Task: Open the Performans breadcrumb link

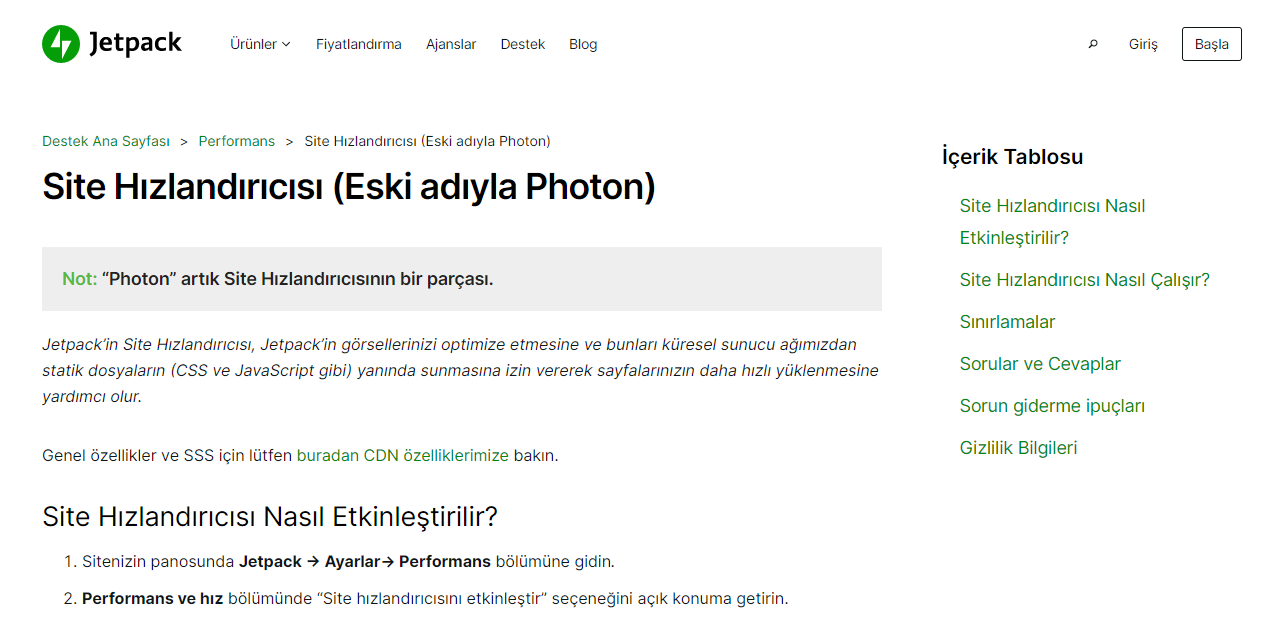Action: [x=237, y=141]
